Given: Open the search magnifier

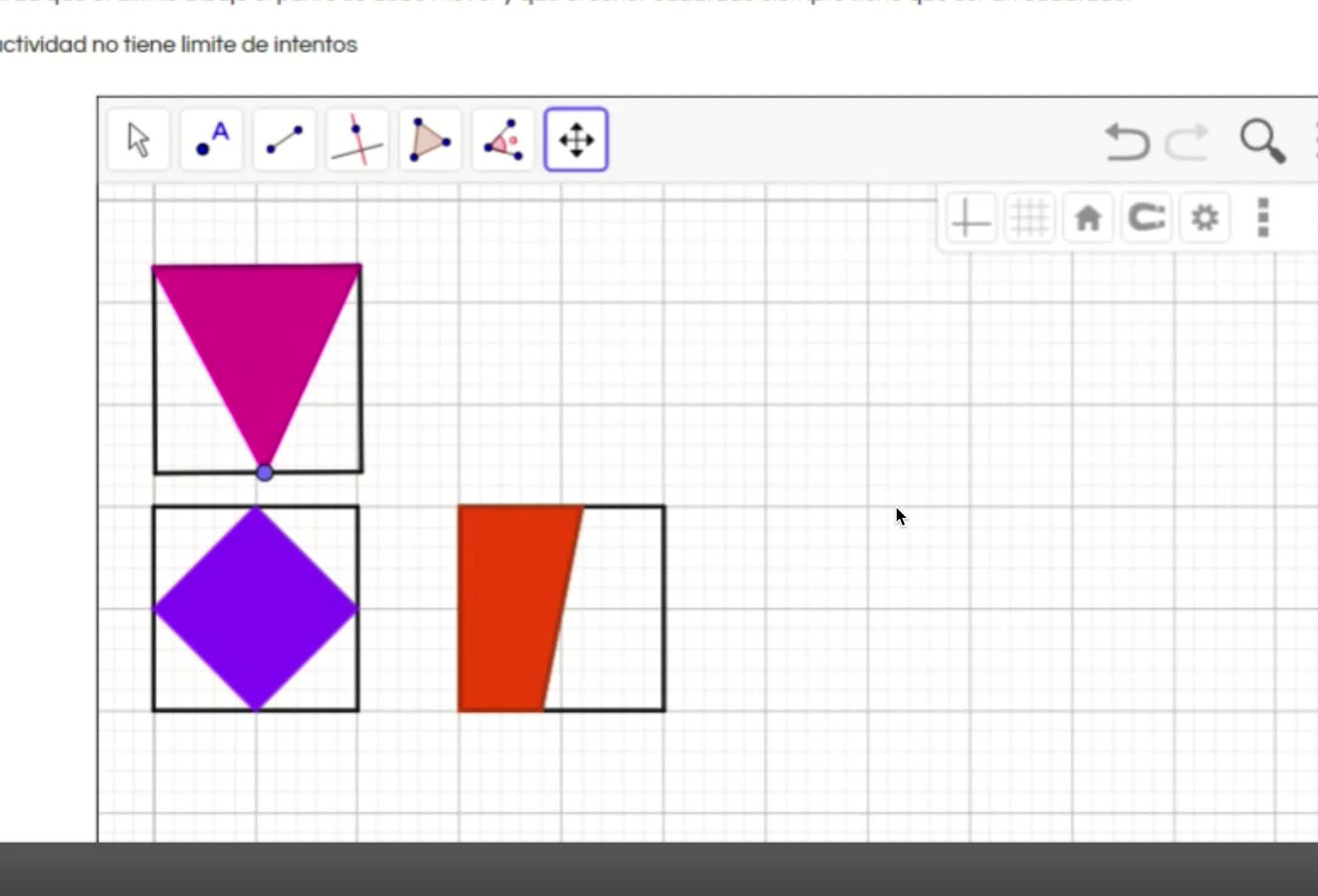Looking at the screenshot, I should coord(1263,142).
